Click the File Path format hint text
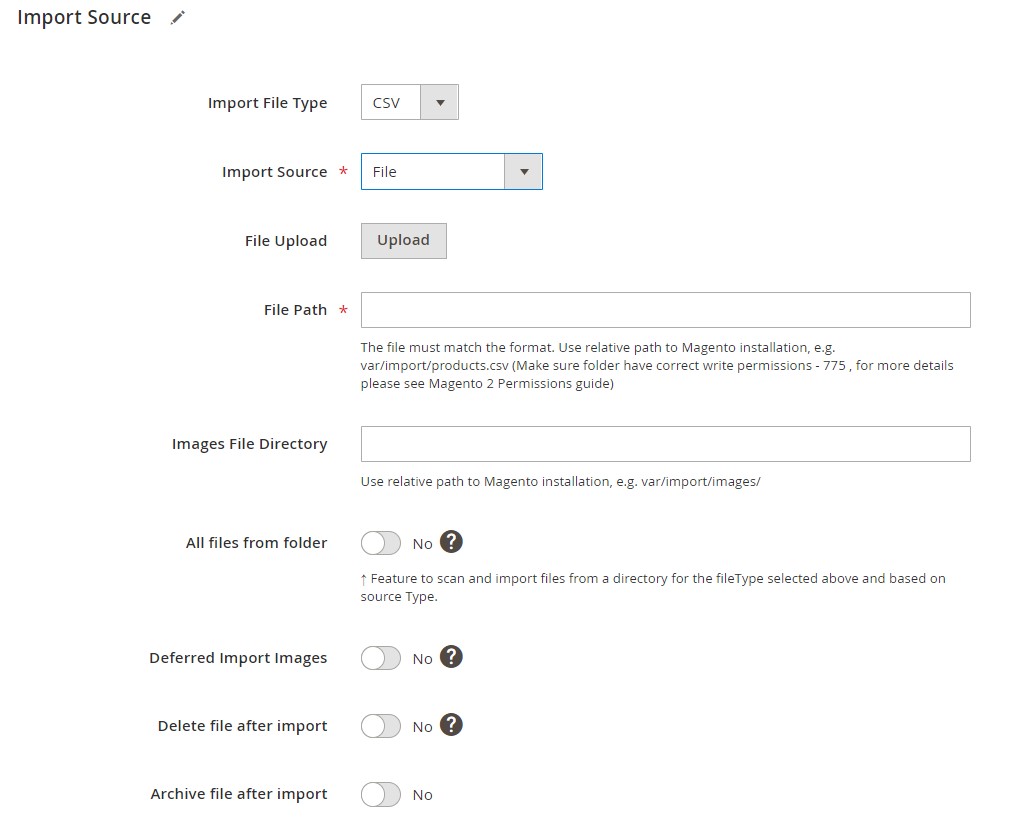The width and height of the screenshot is (1011, 818). tap(657, 365)
